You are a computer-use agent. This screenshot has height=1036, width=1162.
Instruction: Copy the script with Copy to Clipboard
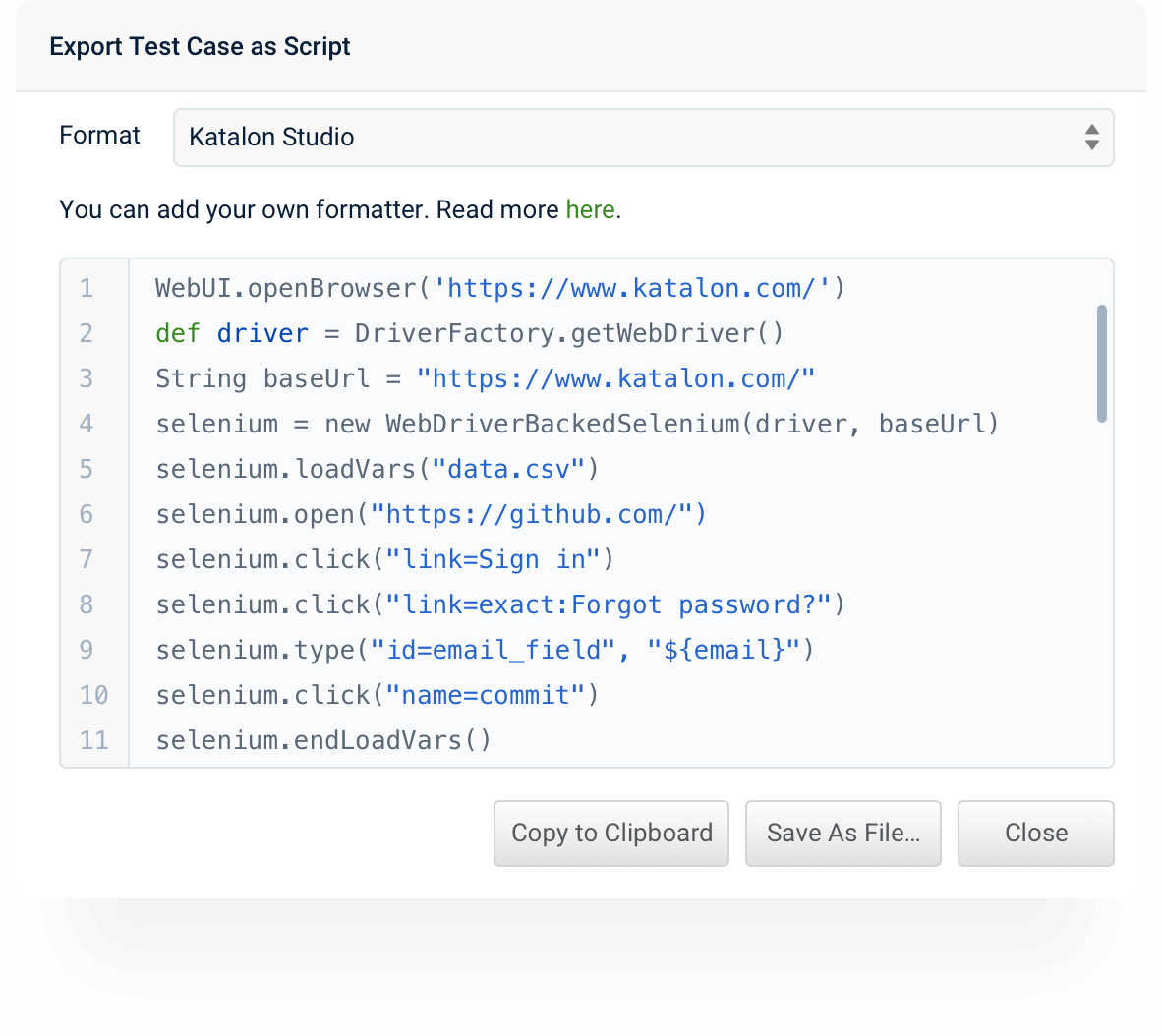pos(611,833)
